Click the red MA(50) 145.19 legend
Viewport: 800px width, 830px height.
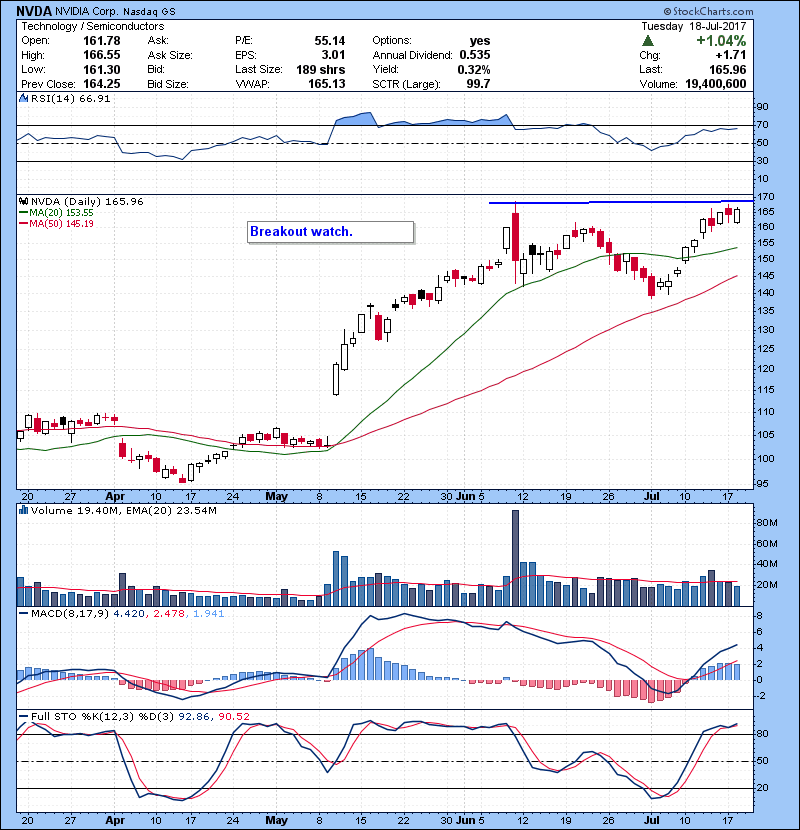pos(57,224)
